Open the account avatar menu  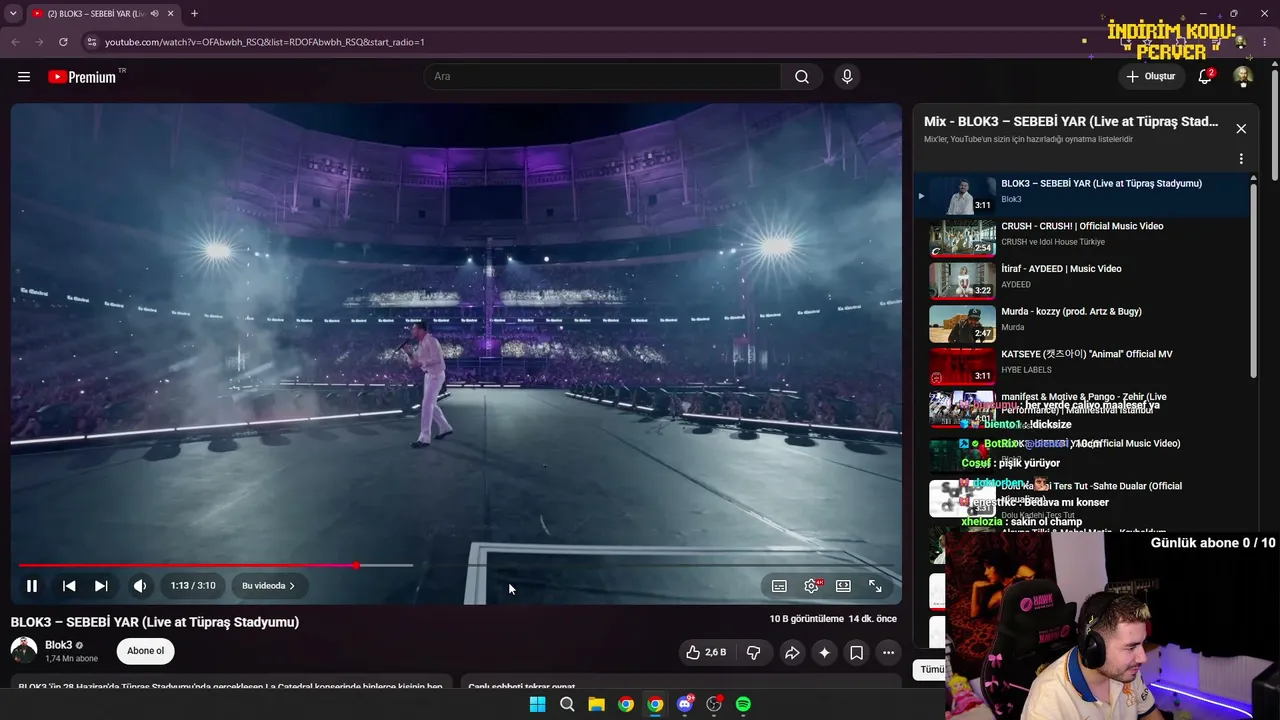pos(1243,77)
